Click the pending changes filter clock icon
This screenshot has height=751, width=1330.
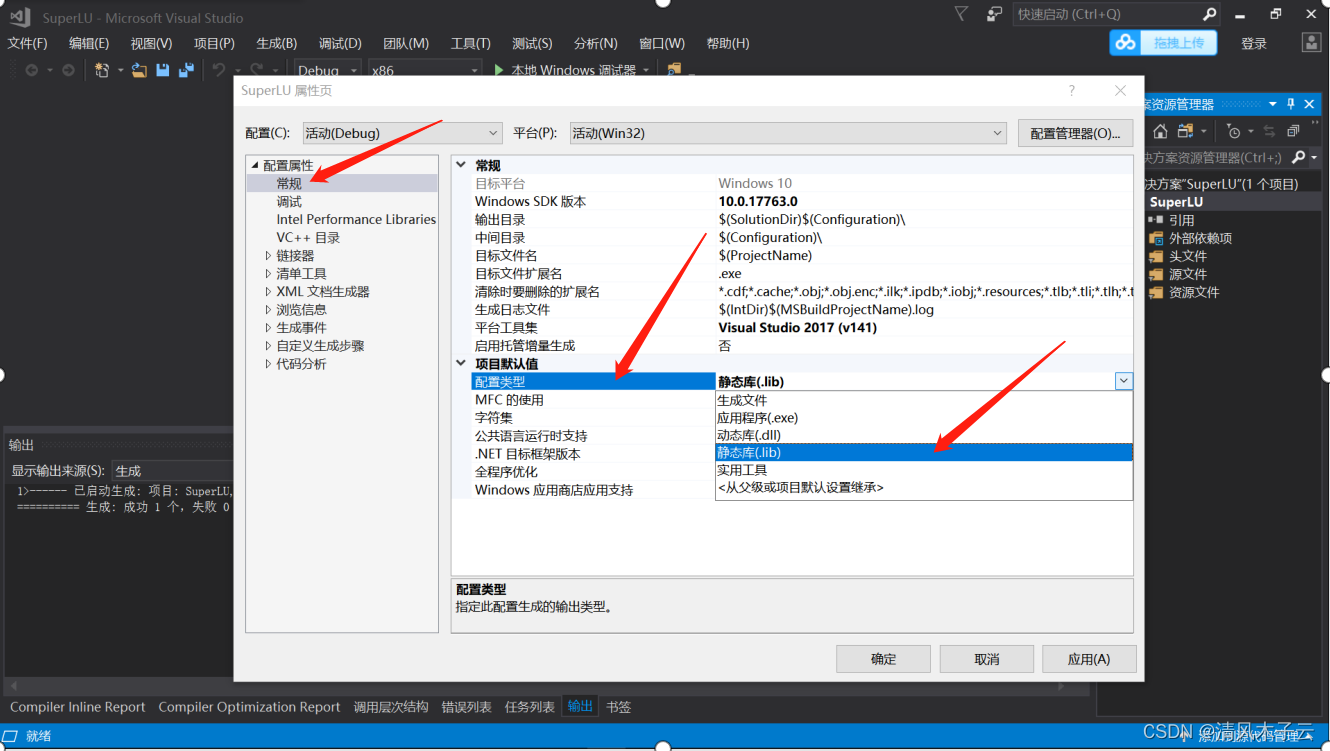1234,131
